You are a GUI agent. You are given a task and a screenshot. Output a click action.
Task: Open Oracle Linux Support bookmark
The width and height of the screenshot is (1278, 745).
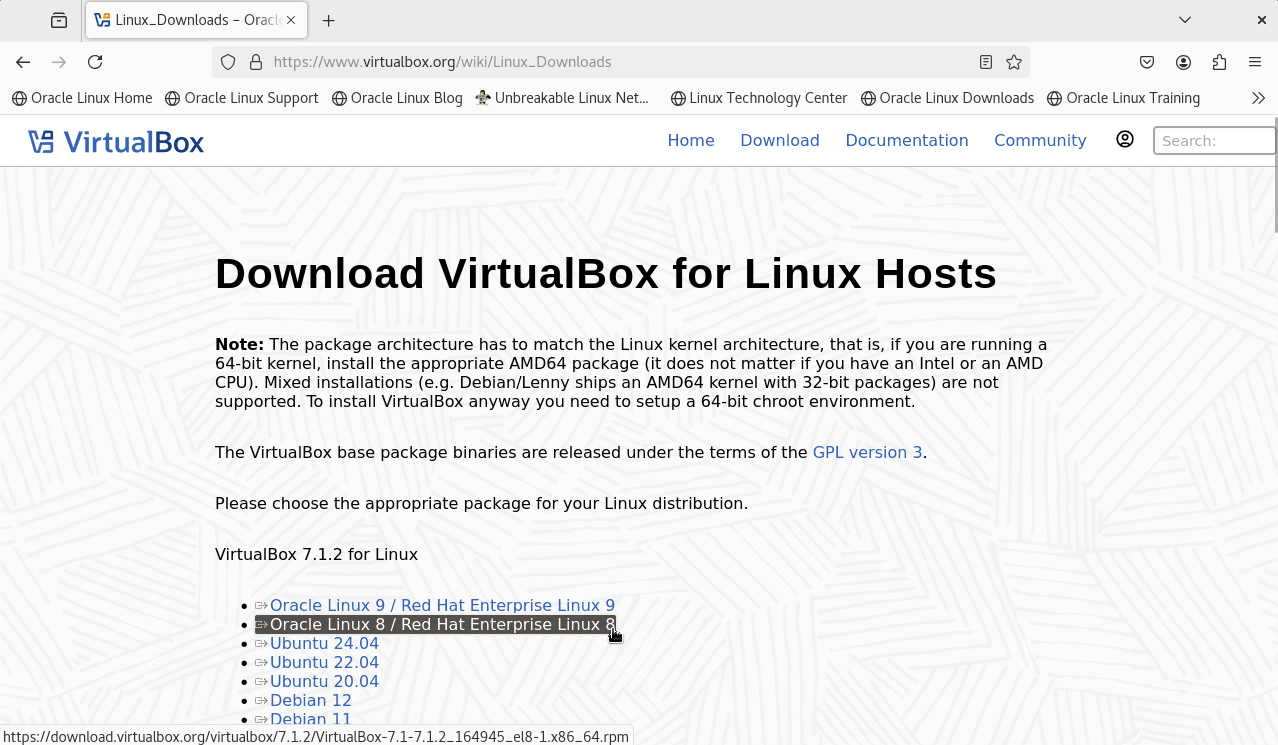[242, 98]
